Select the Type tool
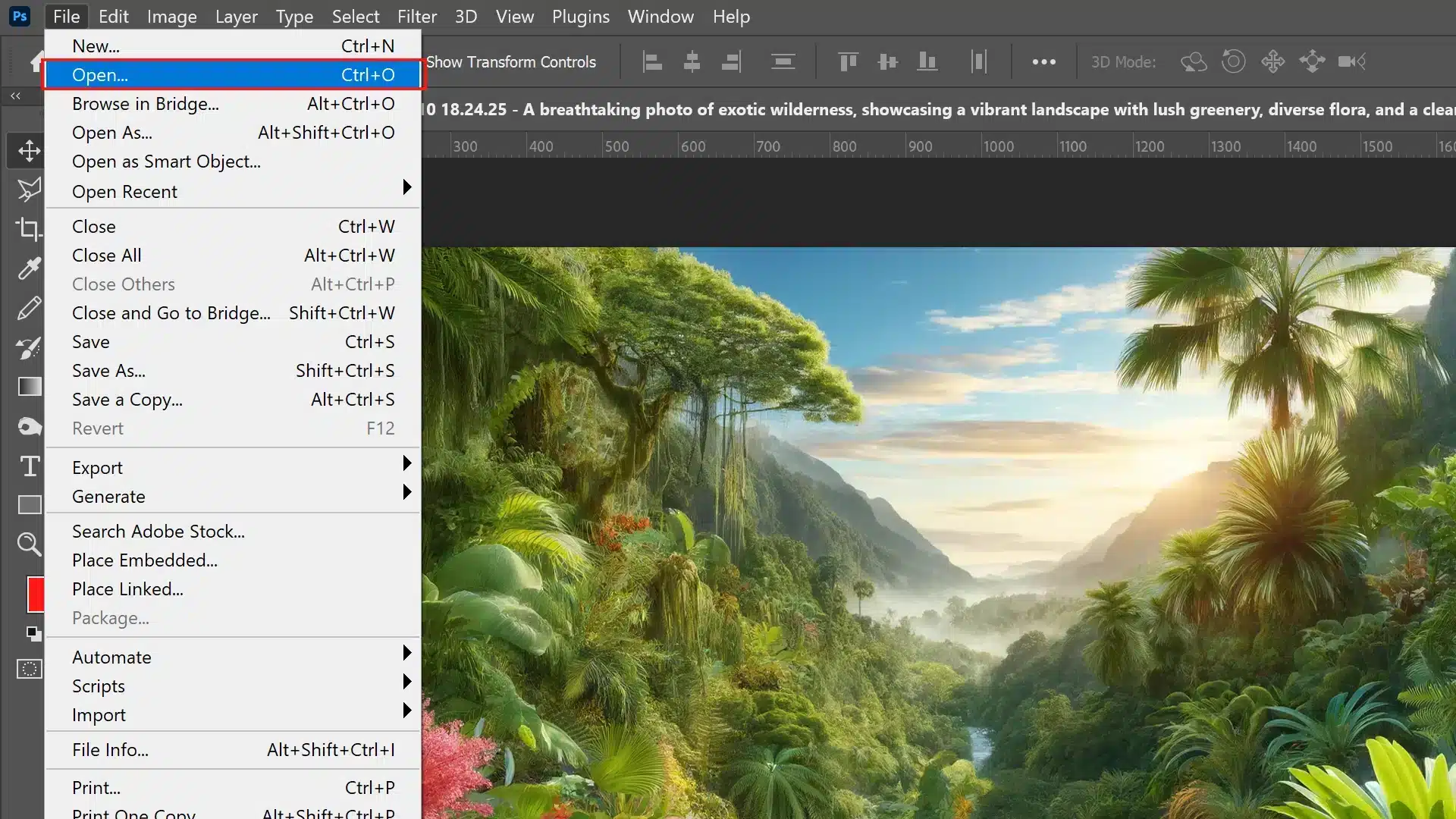 pos(29,466)
